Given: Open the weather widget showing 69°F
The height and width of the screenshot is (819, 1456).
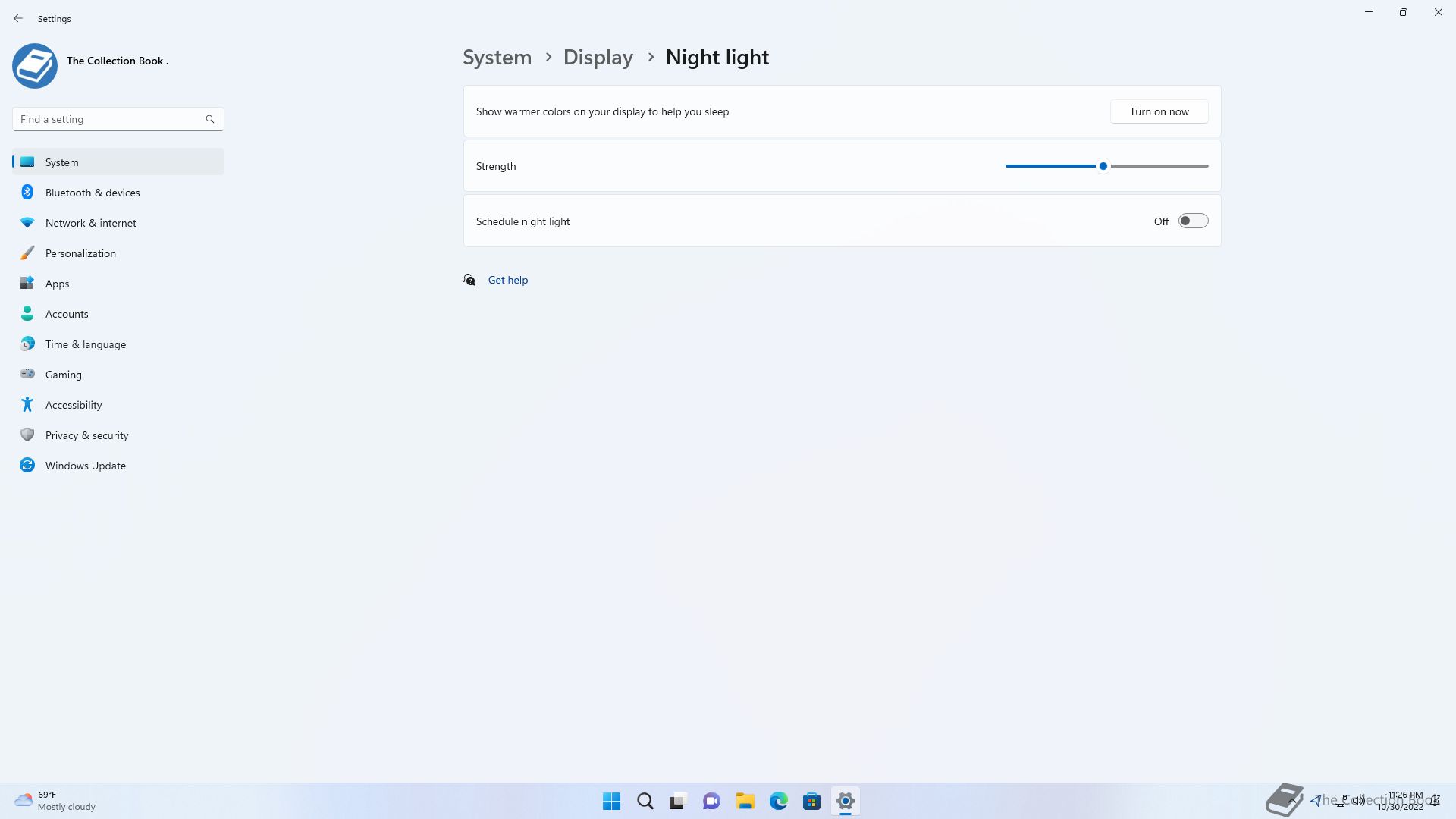Looking at the screenshot, I should pos(55,801).
